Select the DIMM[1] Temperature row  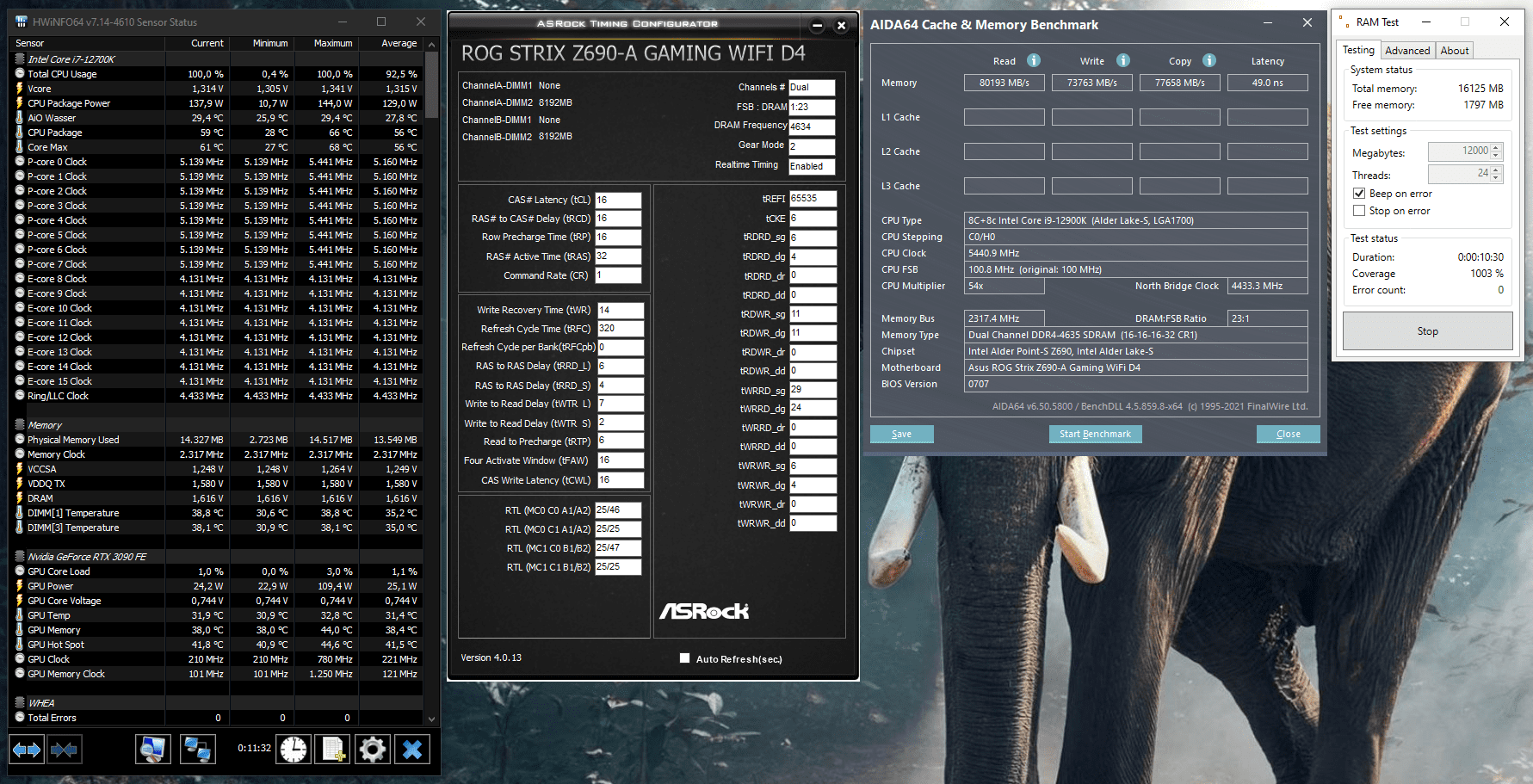(217, 513)
